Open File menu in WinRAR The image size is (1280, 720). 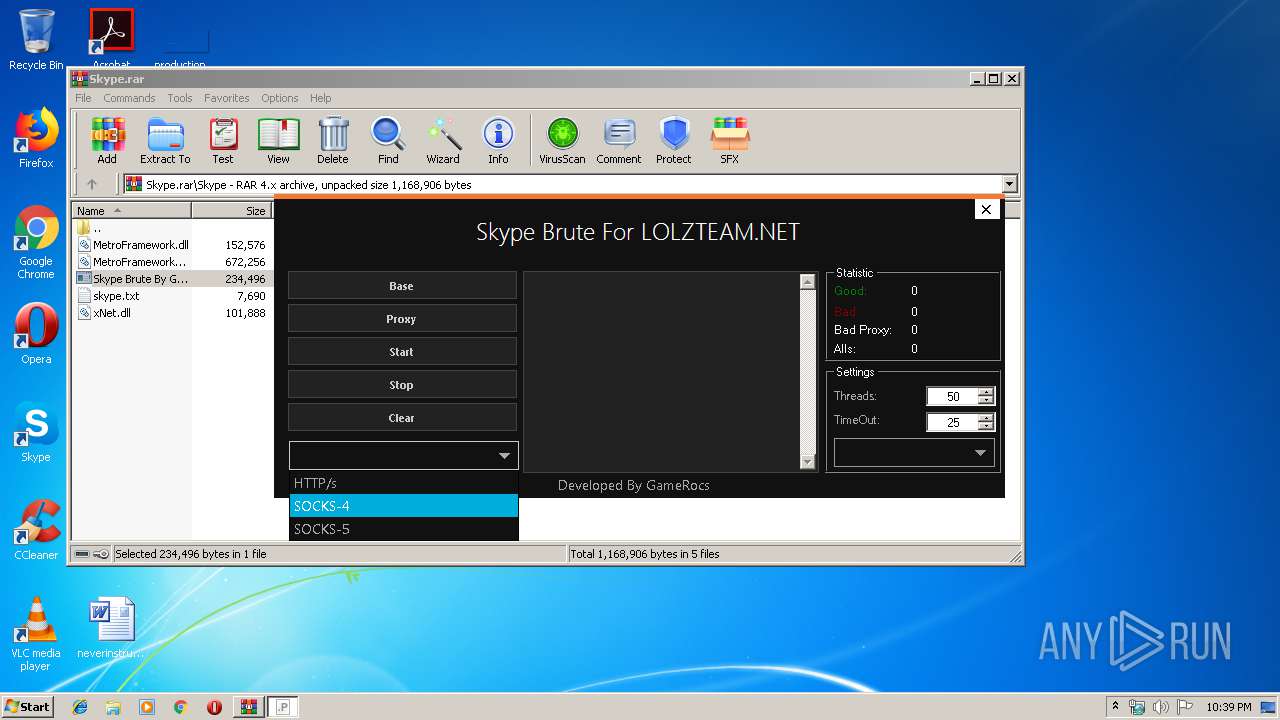pyautogui.click(x=83, y=98)
